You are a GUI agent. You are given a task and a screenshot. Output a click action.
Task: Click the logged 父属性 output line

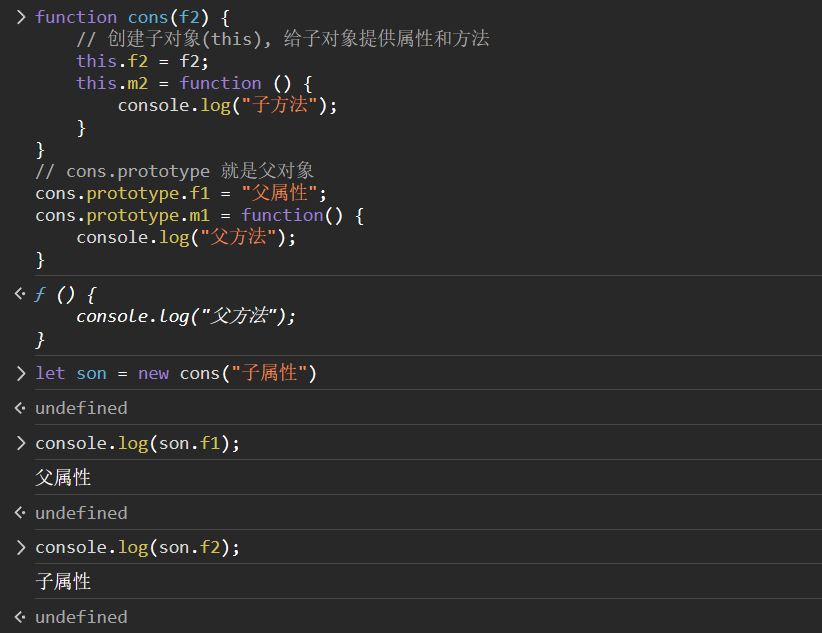click(63, 478)
